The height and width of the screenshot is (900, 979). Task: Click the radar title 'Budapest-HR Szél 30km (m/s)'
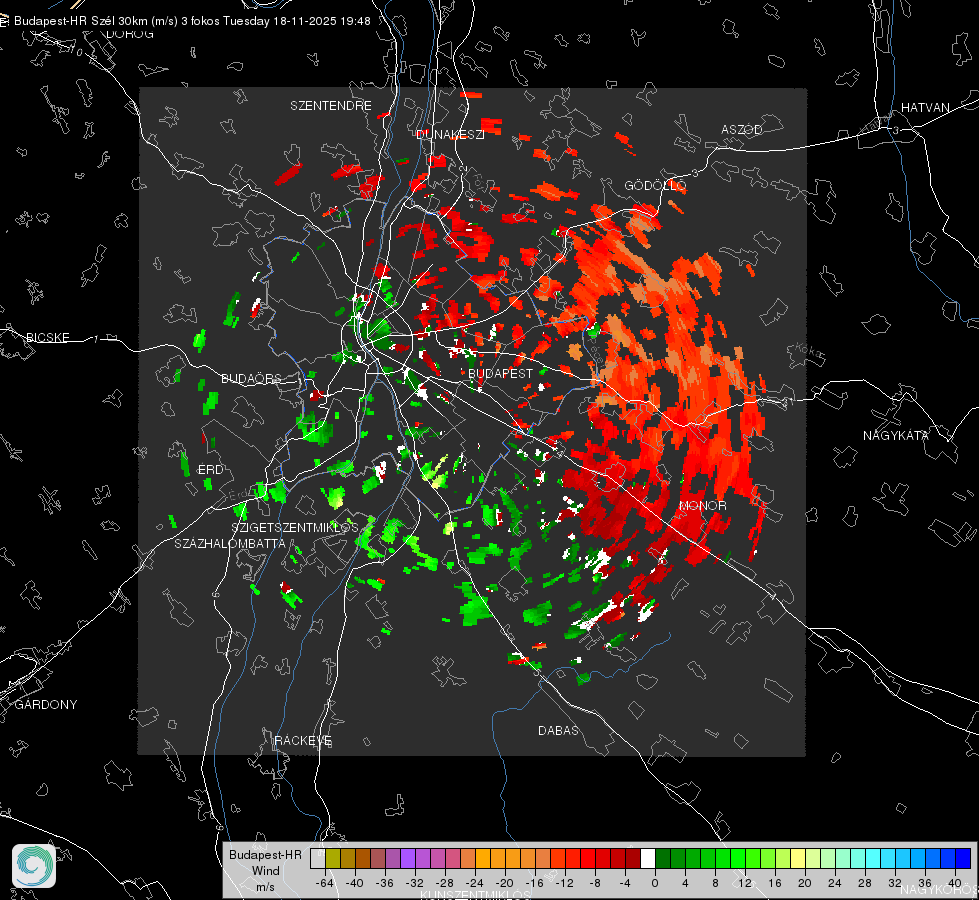coord(96,21)
